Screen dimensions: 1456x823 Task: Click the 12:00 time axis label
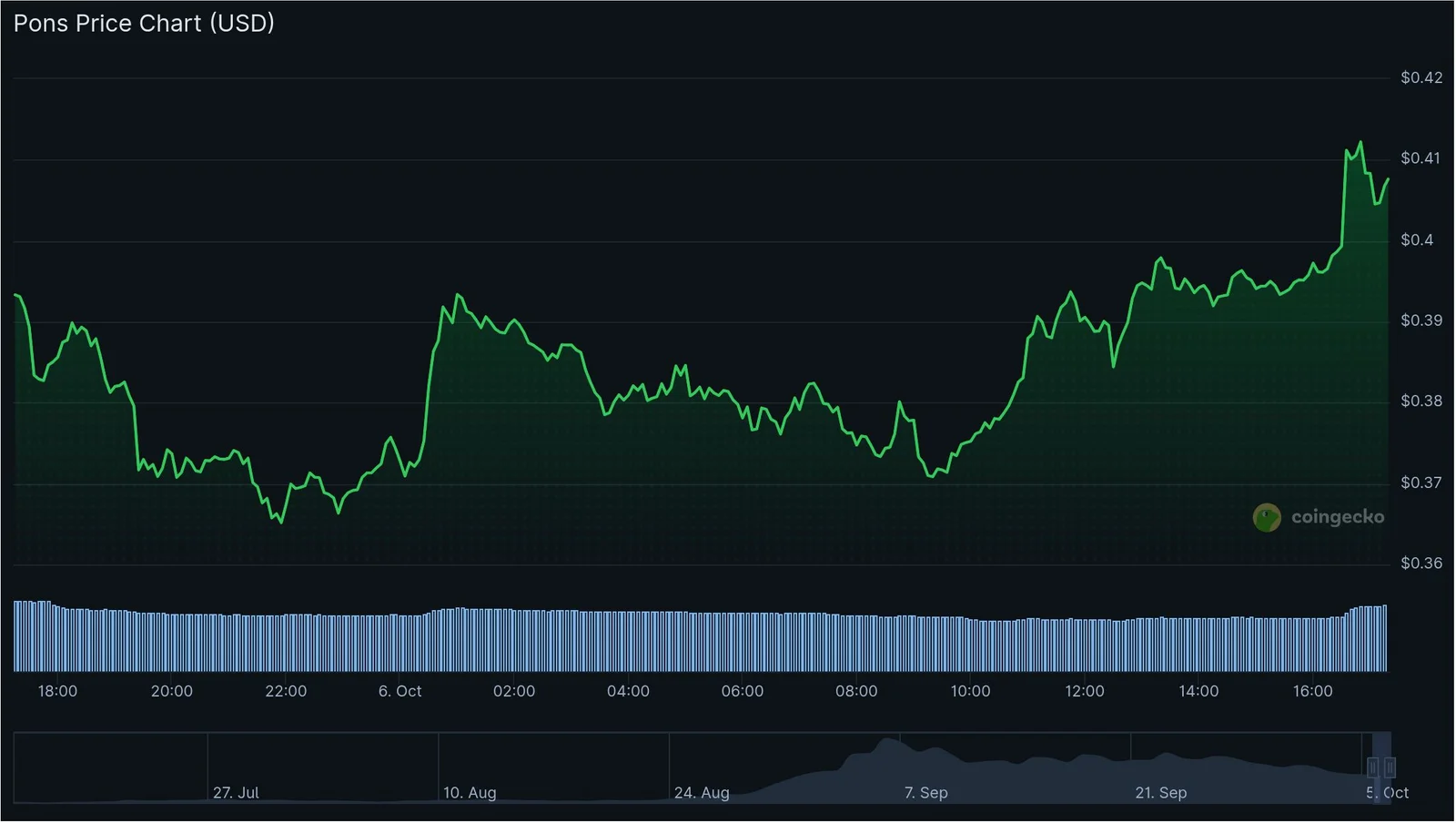[1085, 692]
